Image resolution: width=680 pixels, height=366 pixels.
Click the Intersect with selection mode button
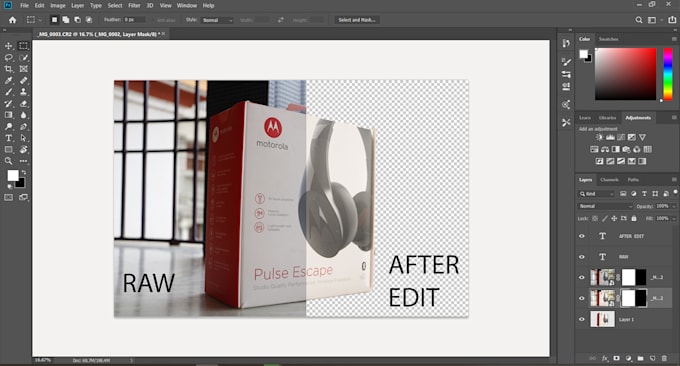tap(89, 20)
